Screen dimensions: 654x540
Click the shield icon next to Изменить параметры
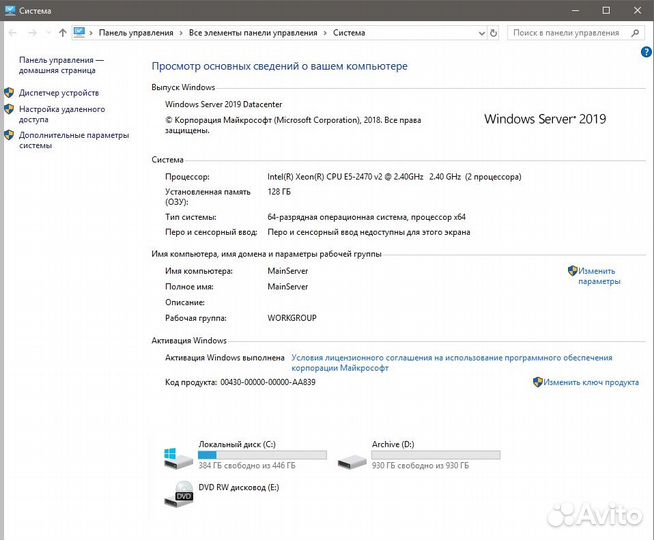[x=573, y=271]
